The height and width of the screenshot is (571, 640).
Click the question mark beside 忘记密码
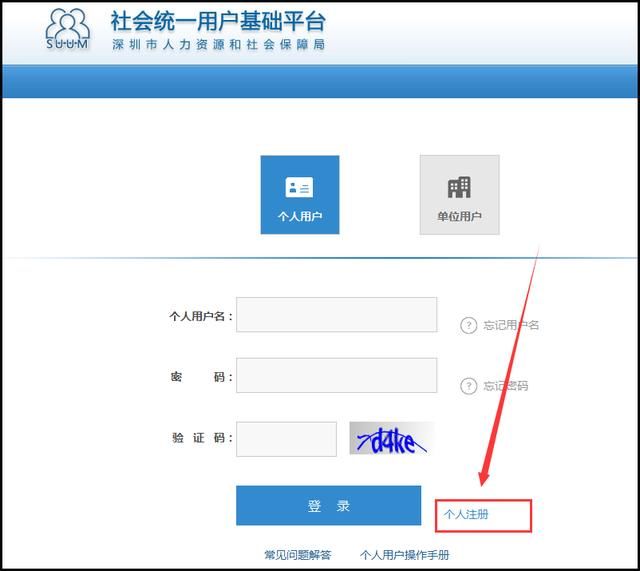coord(469,386)
